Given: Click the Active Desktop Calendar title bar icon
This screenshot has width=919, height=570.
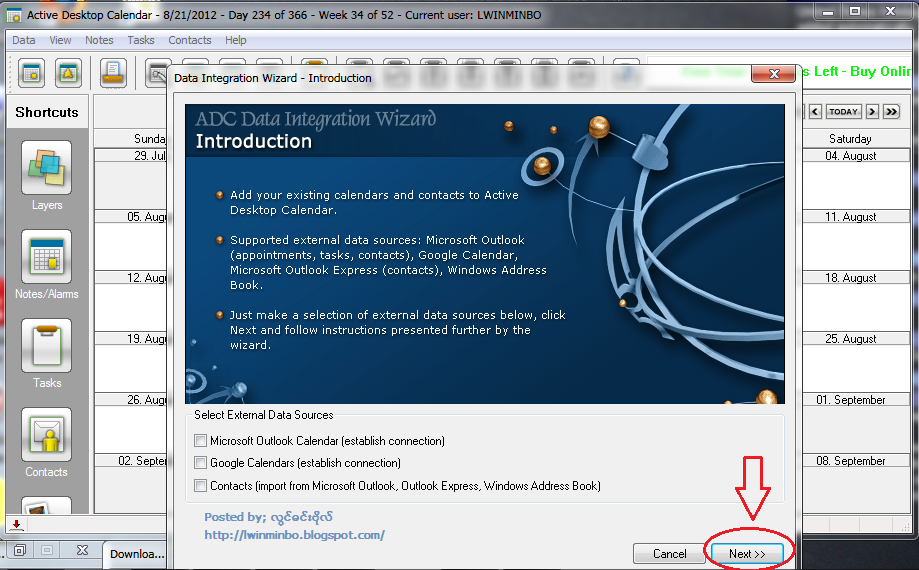Looking at the screenshot, I should (x=13, y=15).
